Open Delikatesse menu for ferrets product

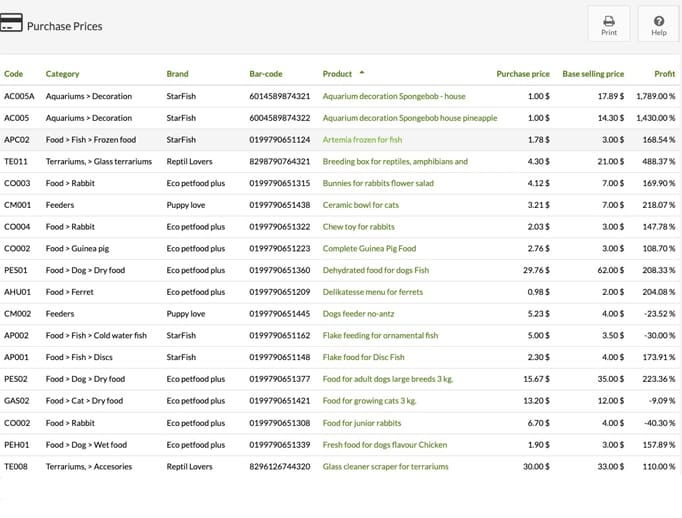(x=373, y=292)
